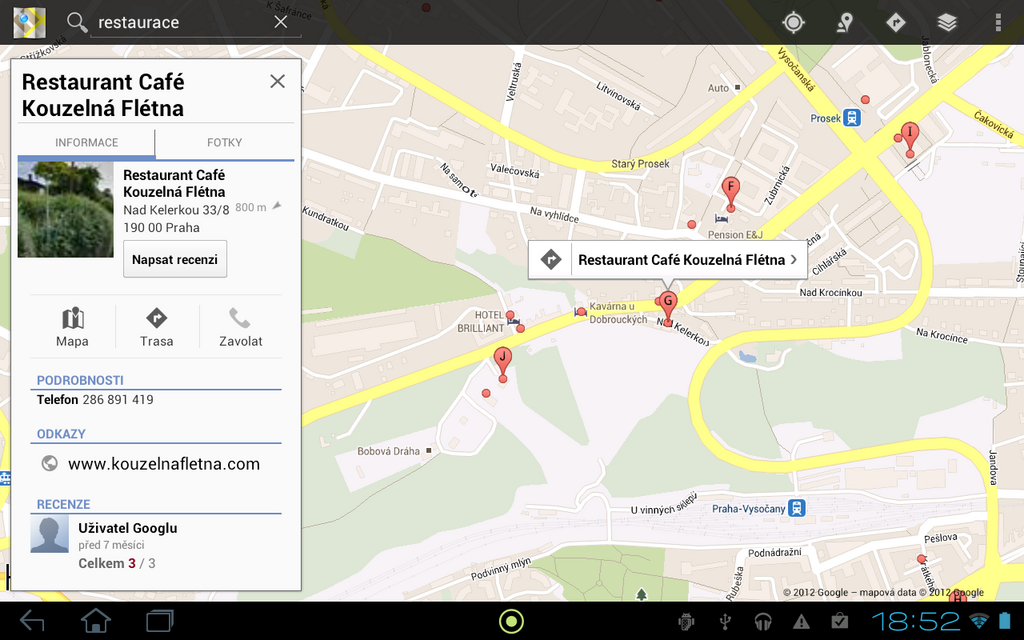
Task: Show the restaurant on Mapa
Action: pyautogui.click(x=72, y=327)
